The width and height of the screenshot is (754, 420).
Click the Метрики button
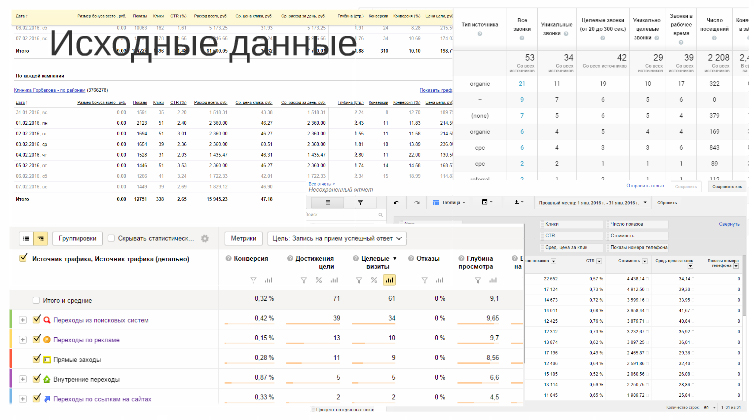(243, 239)
